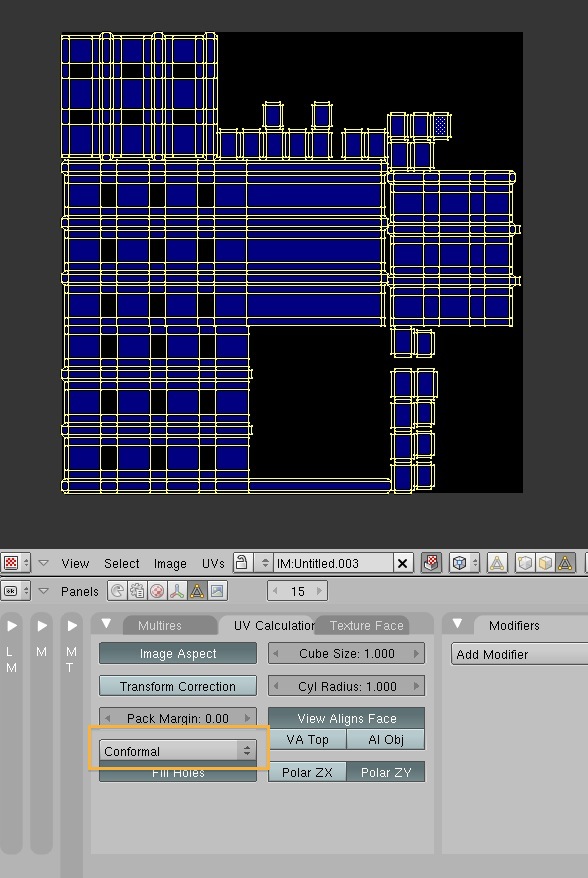588x878 pixels.
Task: Toggle the Transform Correction button
Action: 178,686
